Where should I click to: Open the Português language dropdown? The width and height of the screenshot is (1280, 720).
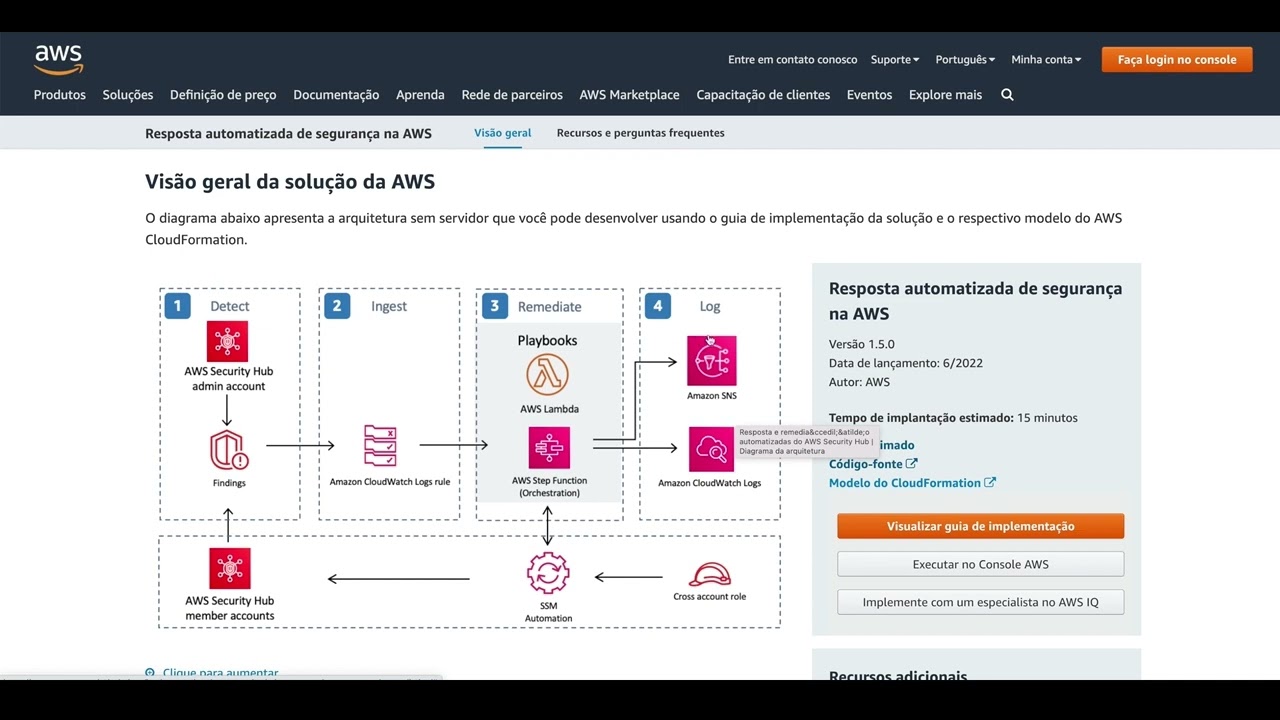(x=965, y=60)
